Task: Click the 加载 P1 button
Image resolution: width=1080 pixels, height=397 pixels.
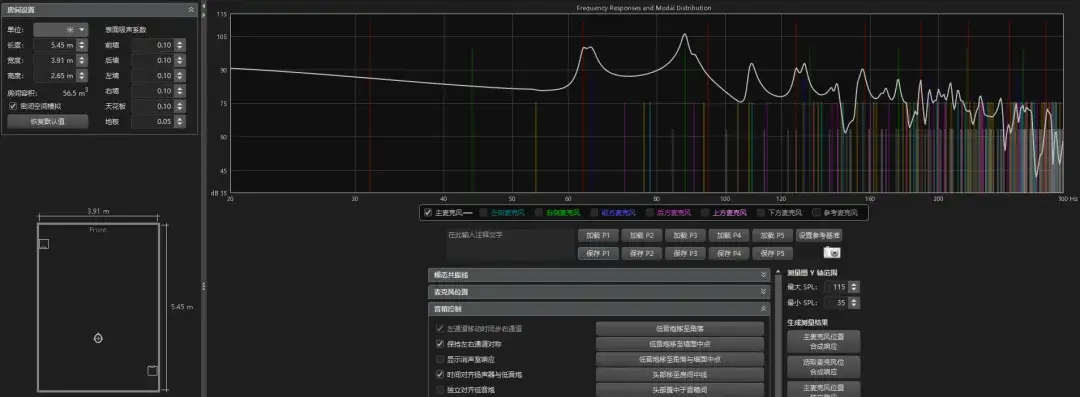Action: [597, 236]
